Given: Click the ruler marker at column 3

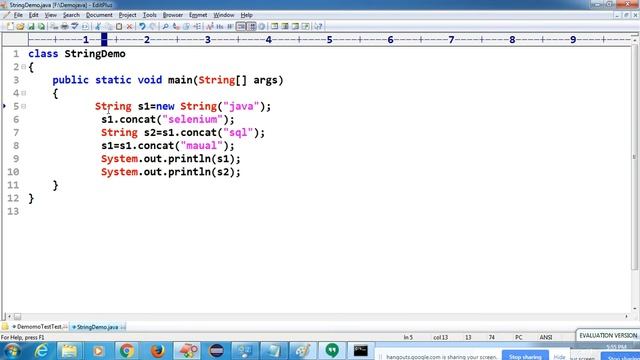Looking at the screenshot, I should pyautogui.click(x=208, y=40).
